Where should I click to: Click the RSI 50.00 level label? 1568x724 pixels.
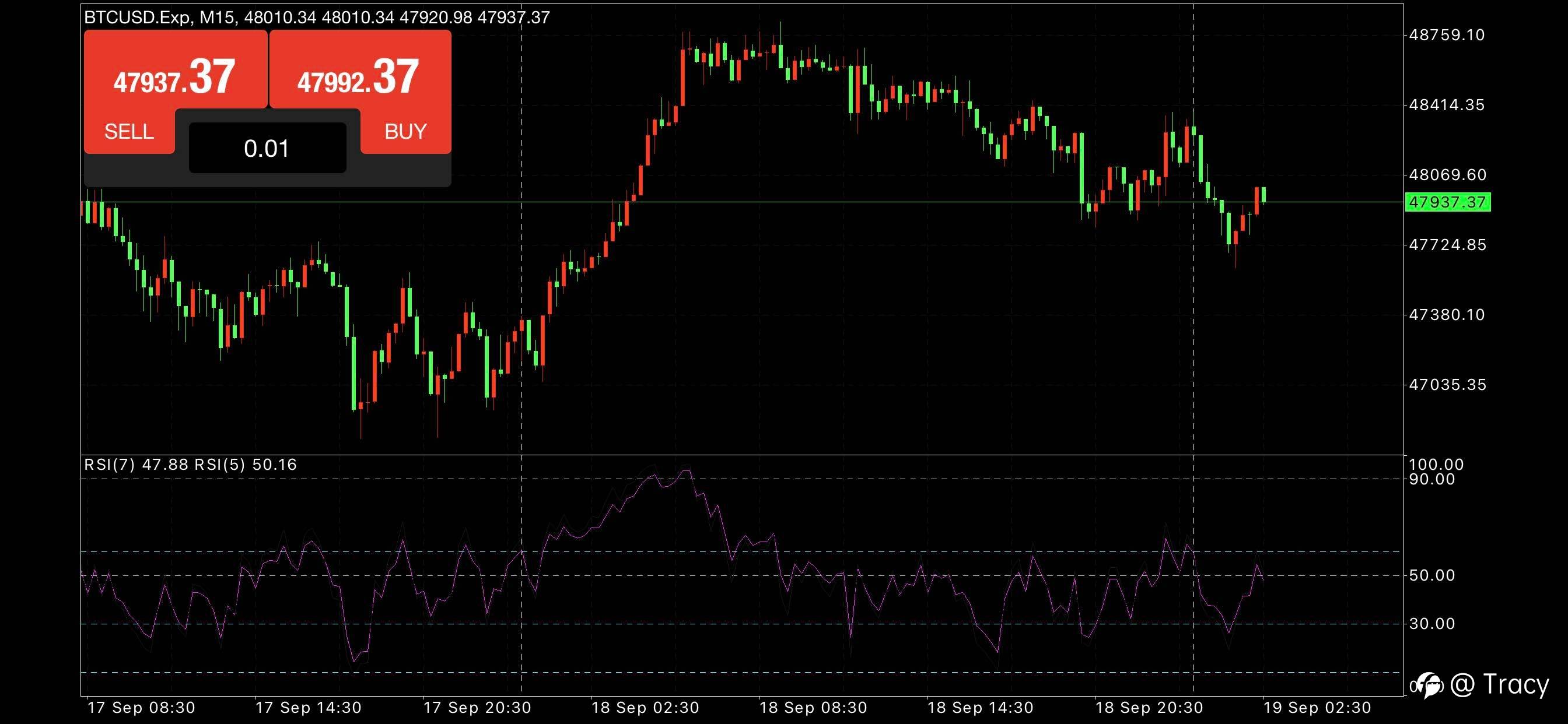[x=1431, y=575]
